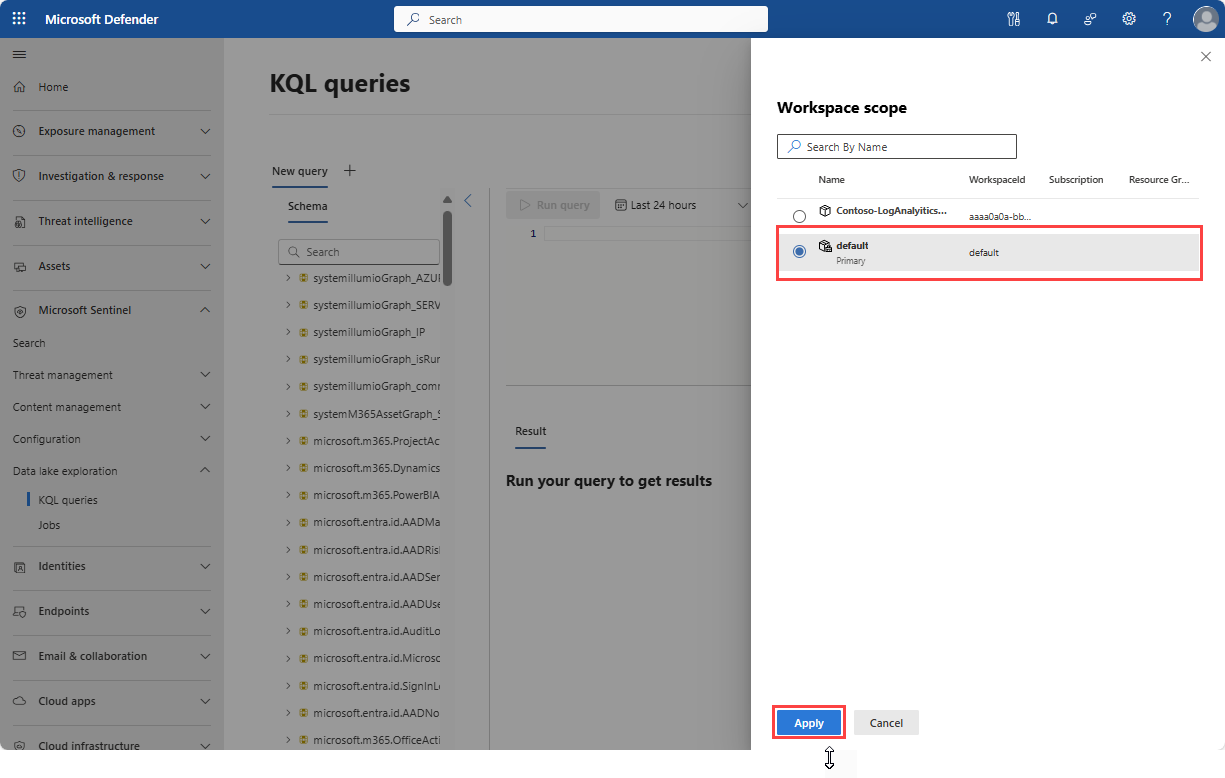Open the help question mark icon

[x=1167, y=19]
